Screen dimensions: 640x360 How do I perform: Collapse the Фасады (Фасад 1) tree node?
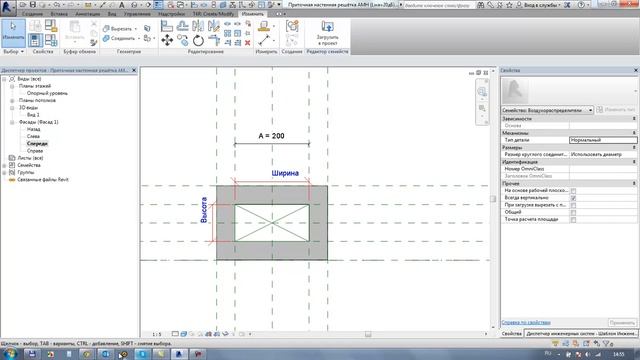tap(12, 122)
